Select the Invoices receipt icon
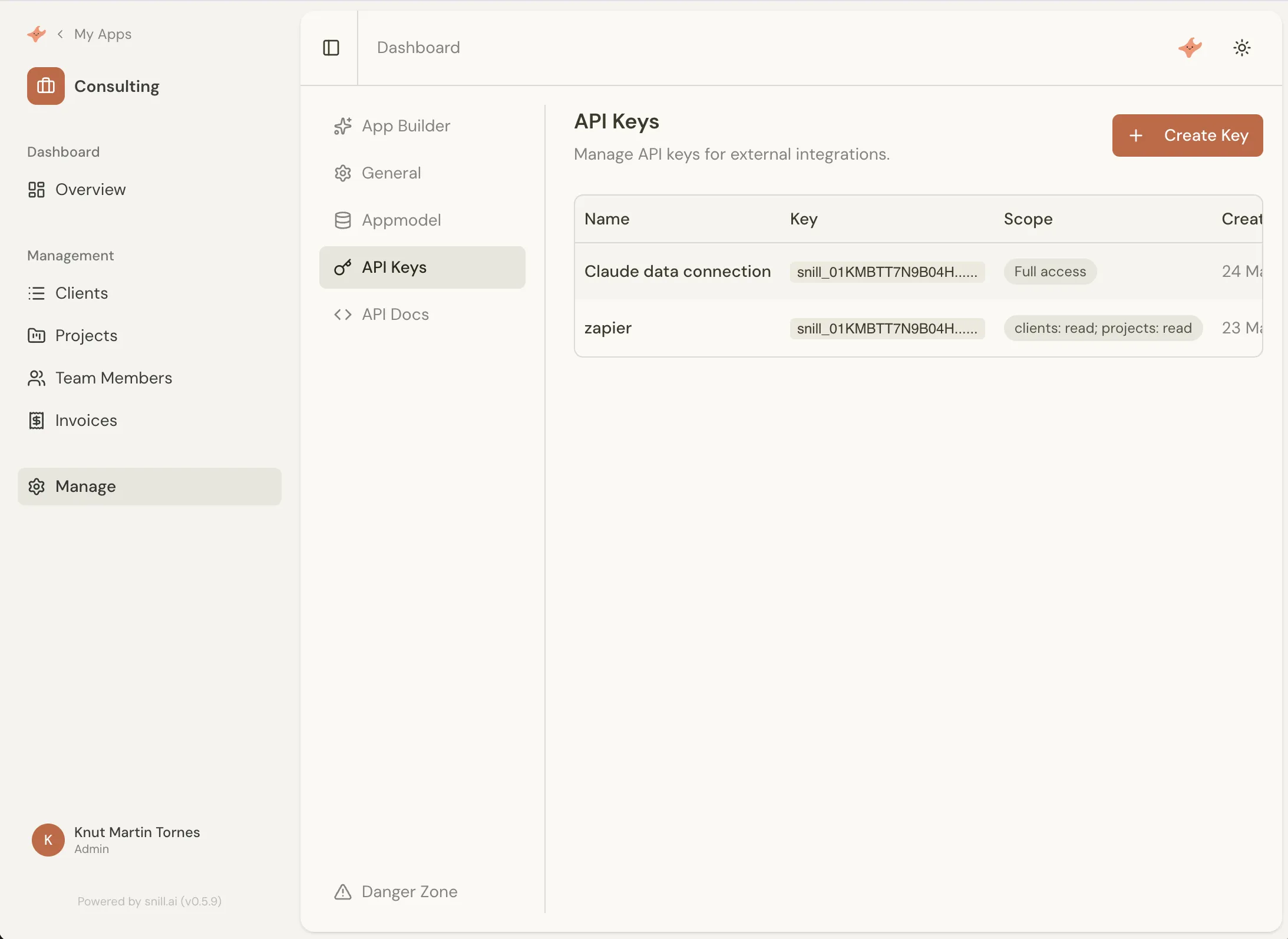 point(37,420)
